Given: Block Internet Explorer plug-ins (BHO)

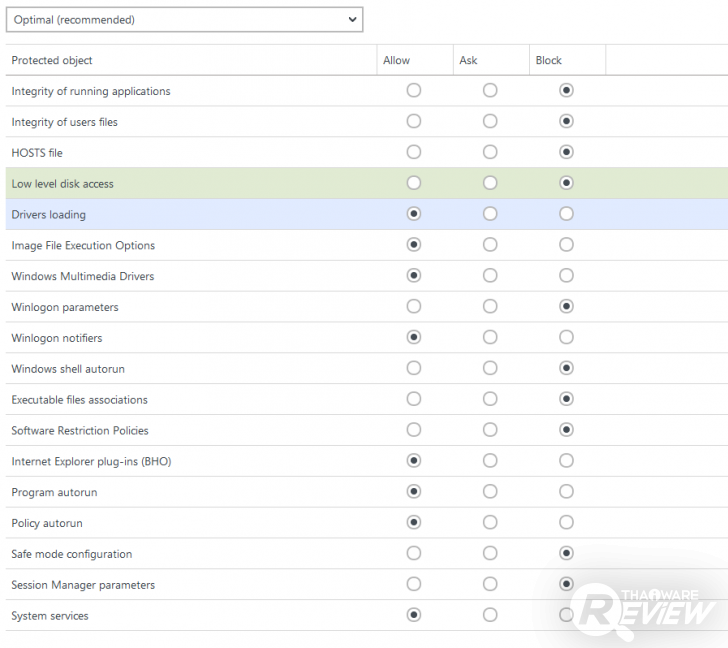Looking at the screenshot, I should [x=567, y=461].
